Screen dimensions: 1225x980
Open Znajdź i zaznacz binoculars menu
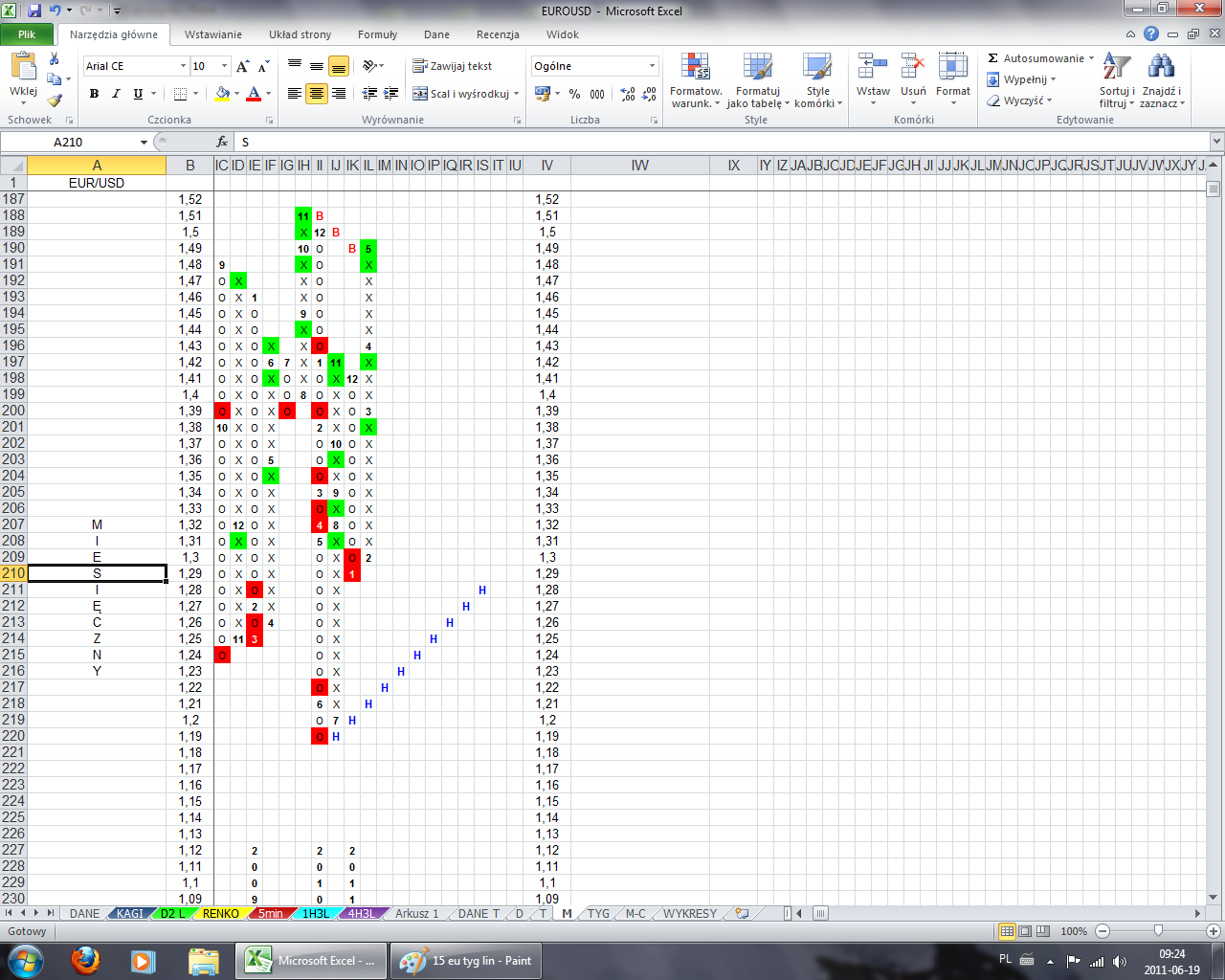point(1162,81)
